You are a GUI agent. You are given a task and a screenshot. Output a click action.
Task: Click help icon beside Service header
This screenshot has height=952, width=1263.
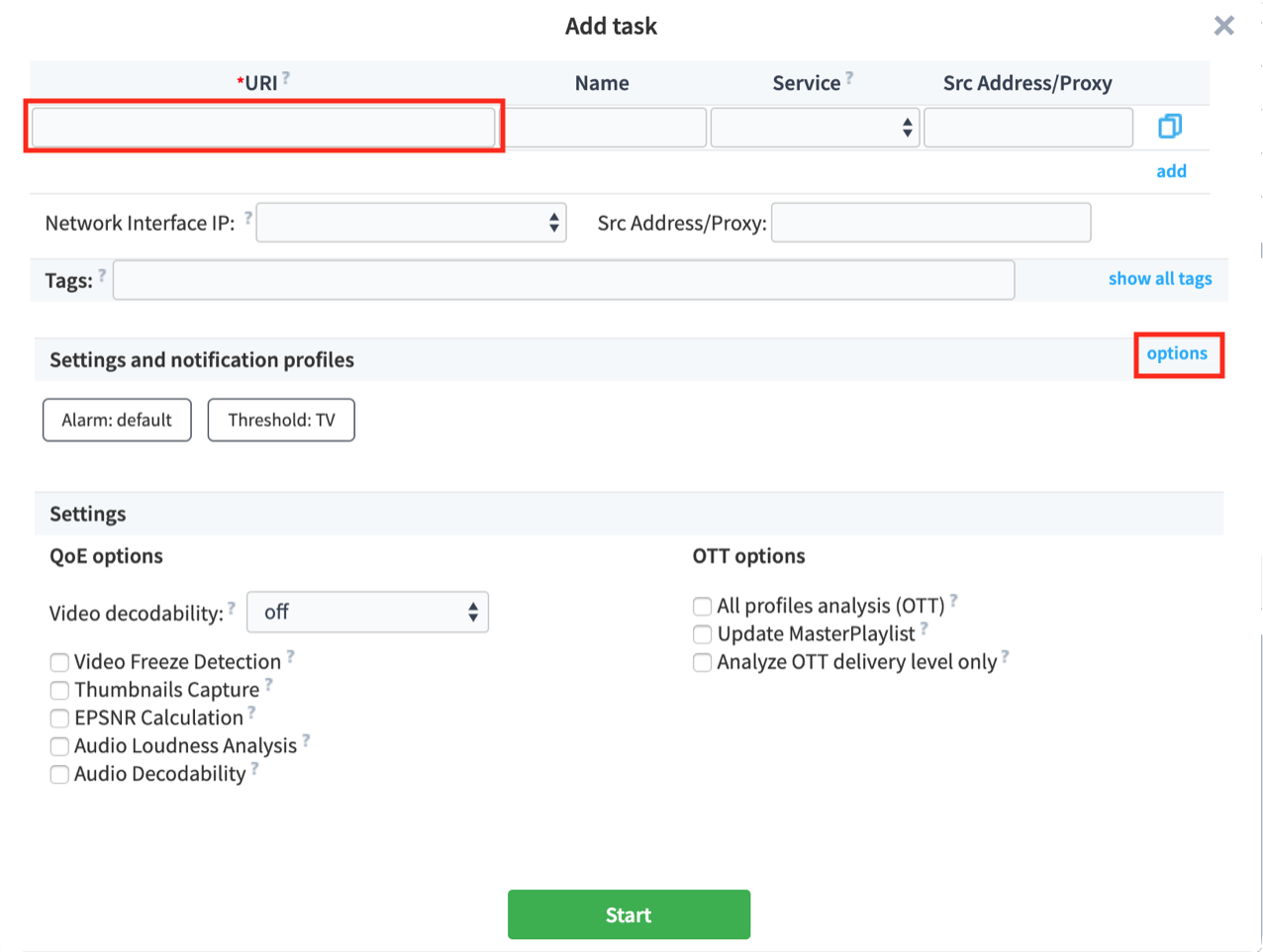pos(849,77)
